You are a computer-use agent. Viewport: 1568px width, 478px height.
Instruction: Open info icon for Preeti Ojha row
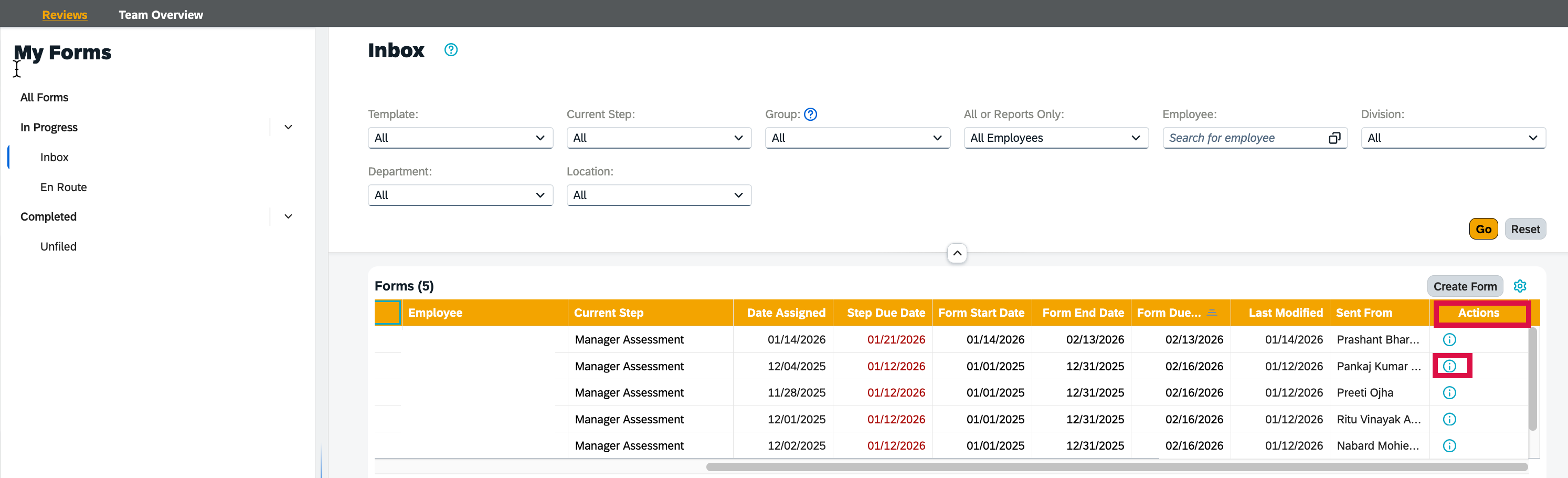(1449, 393)
